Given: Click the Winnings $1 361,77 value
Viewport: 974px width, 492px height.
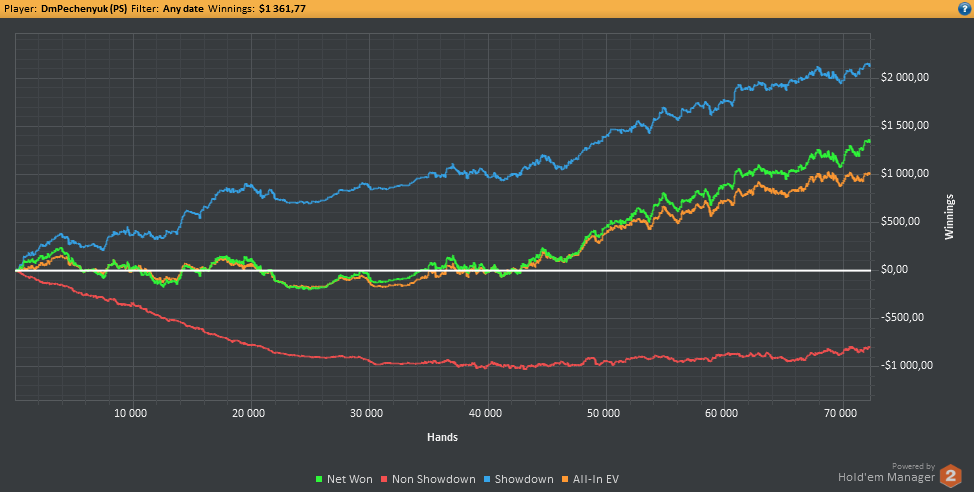Looking at the screenshot, I should [282, 9].
